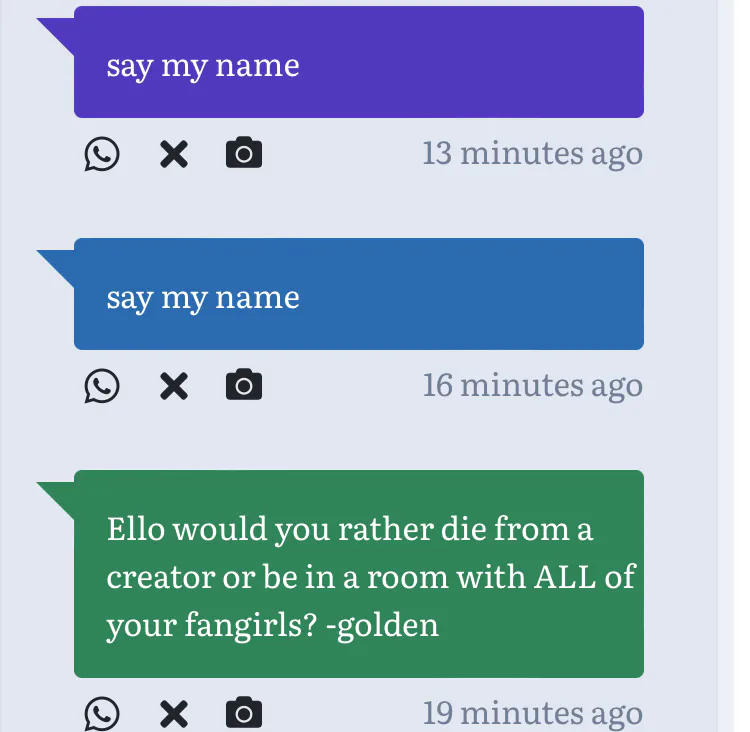The image size is (750, 732).
Task: Click the camera icon under the green message
Action: coord(244,713)
